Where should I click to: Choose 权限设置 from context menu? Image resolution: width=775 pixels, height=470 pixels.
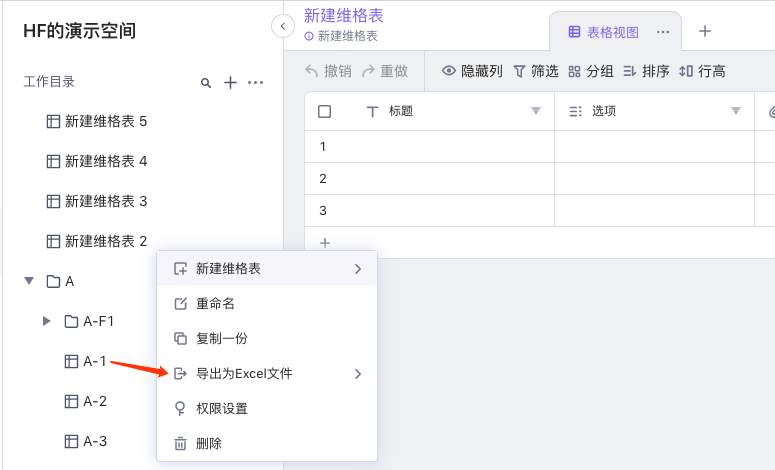[267, 409]
